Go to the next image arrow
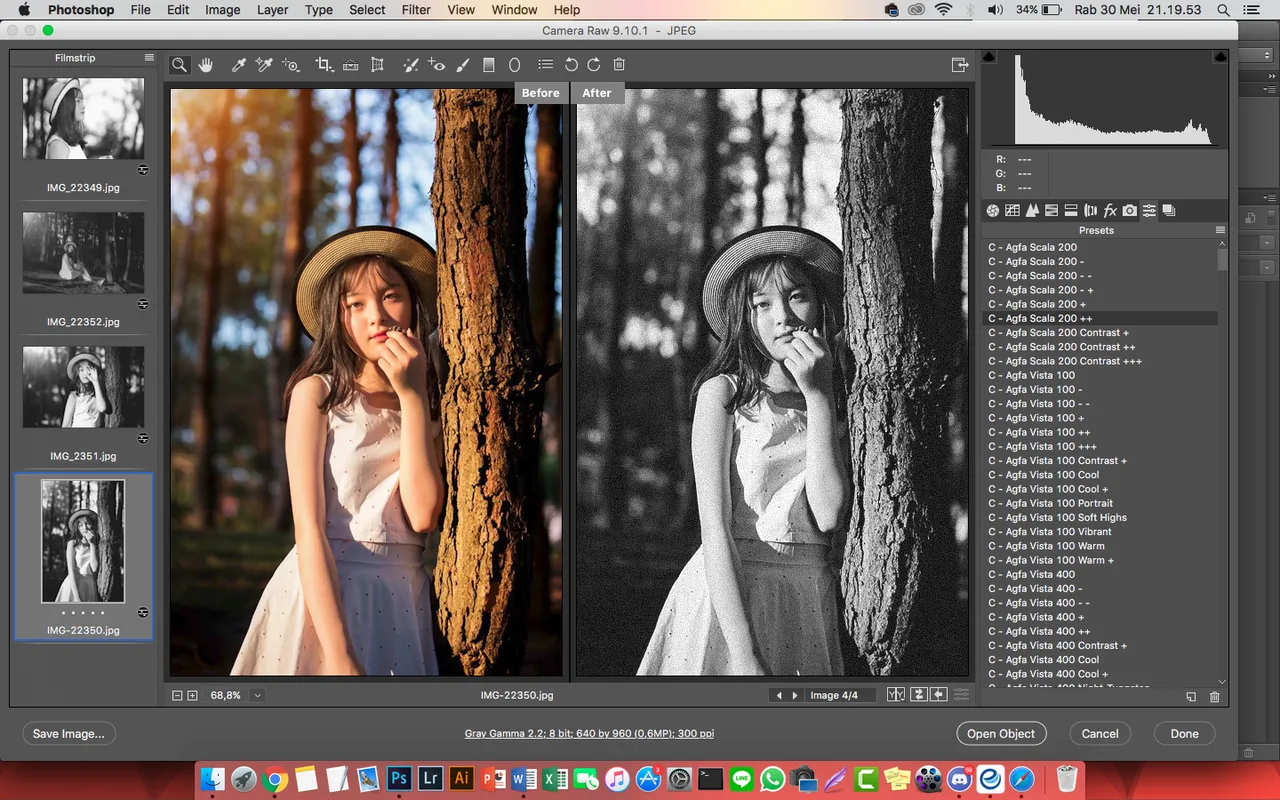The width and height of the screenshot is (1280, 800). tap(795, 695)
